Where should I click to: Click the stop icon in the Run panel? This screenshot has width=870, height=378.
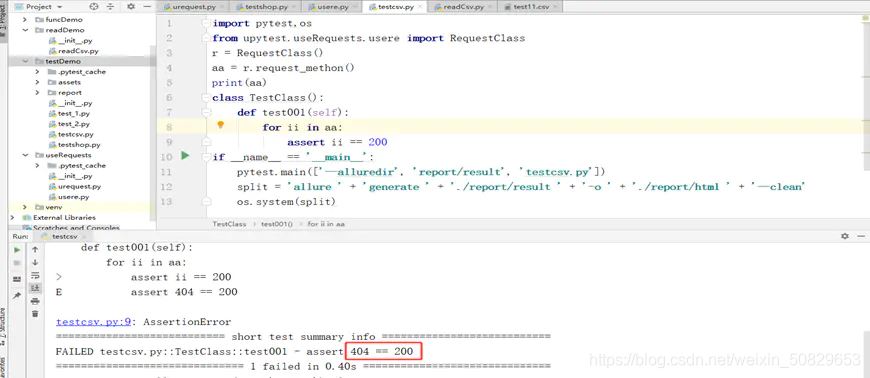[x=17, y=263]
